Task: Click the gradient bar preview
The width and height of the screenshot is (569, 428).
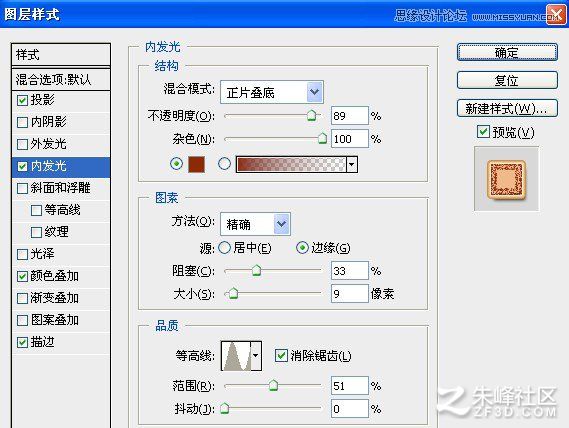Action: pos(291,164)
